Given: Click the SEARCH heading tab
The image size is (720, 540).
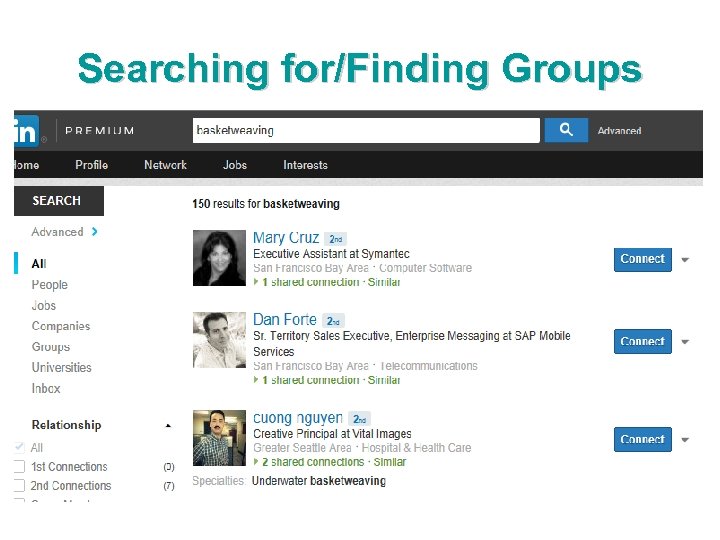Looking at the screenshot, I should point(59,201).
